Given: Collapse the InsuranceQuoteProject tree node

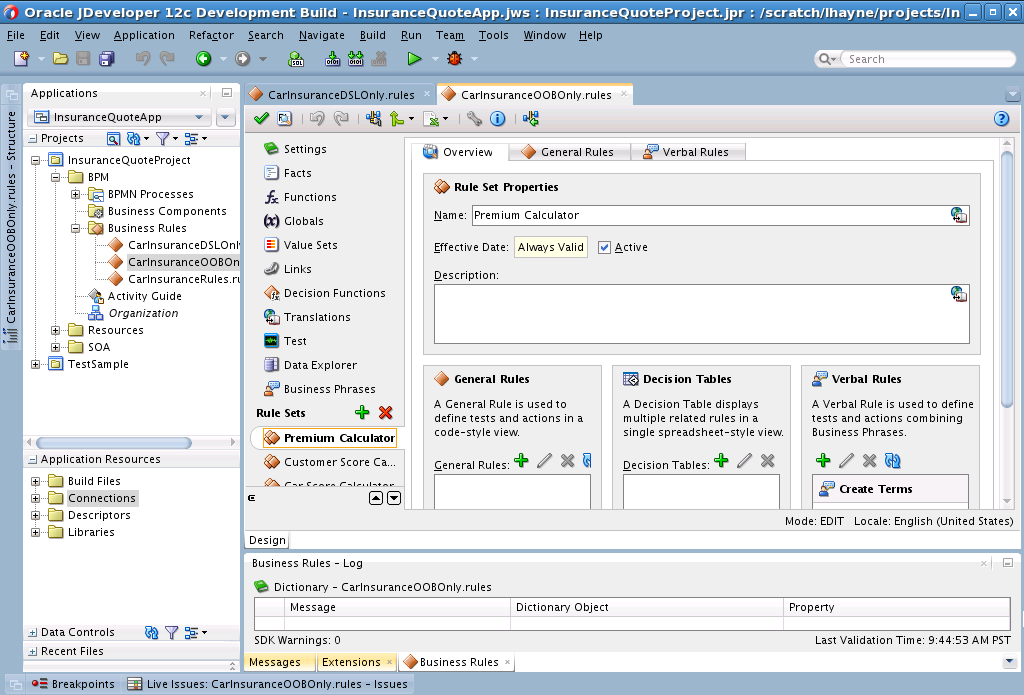Looking at the screenshot, I should (x=35, y=160).
